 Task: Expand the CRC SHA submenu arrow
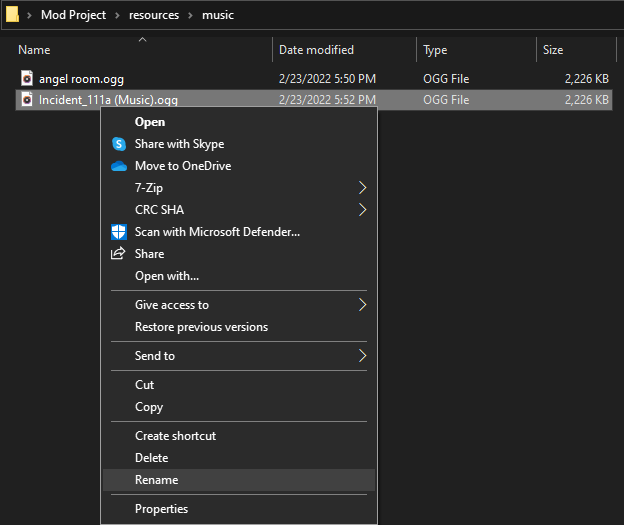[362, 210]
